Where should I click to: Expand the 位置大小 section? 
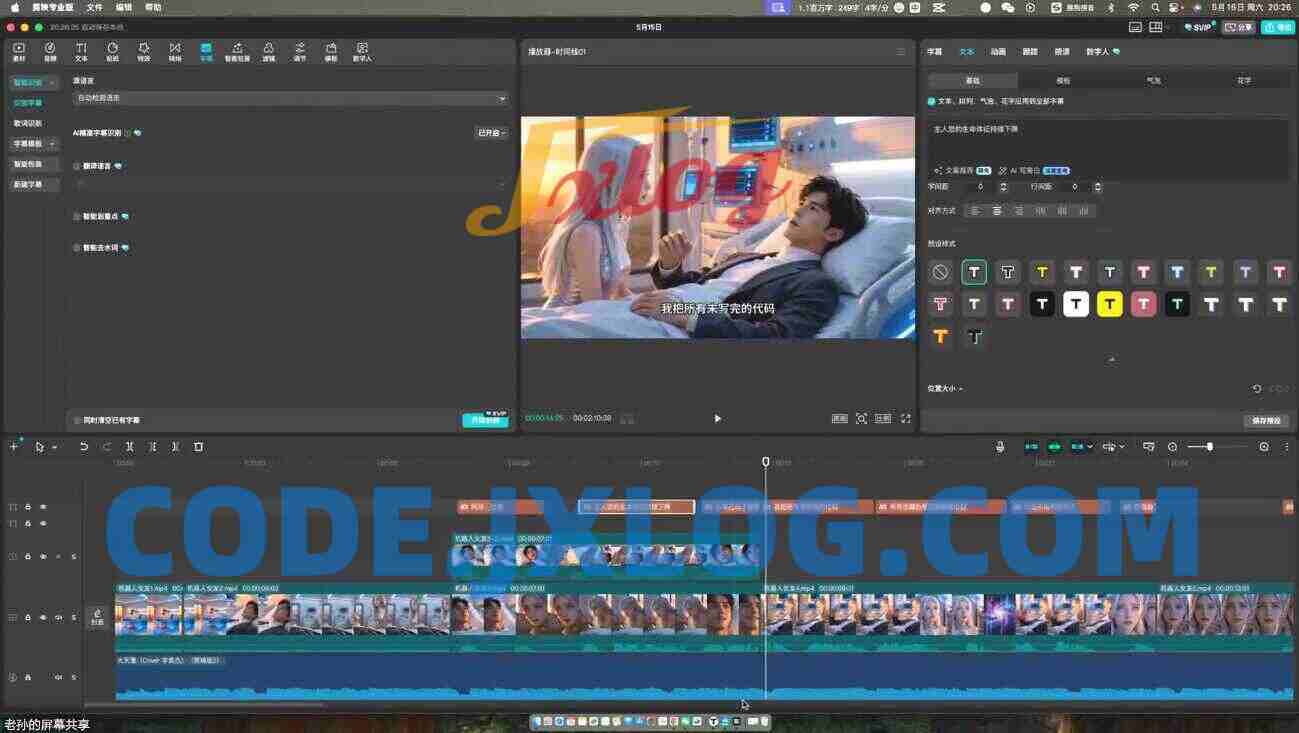(944, 388)
